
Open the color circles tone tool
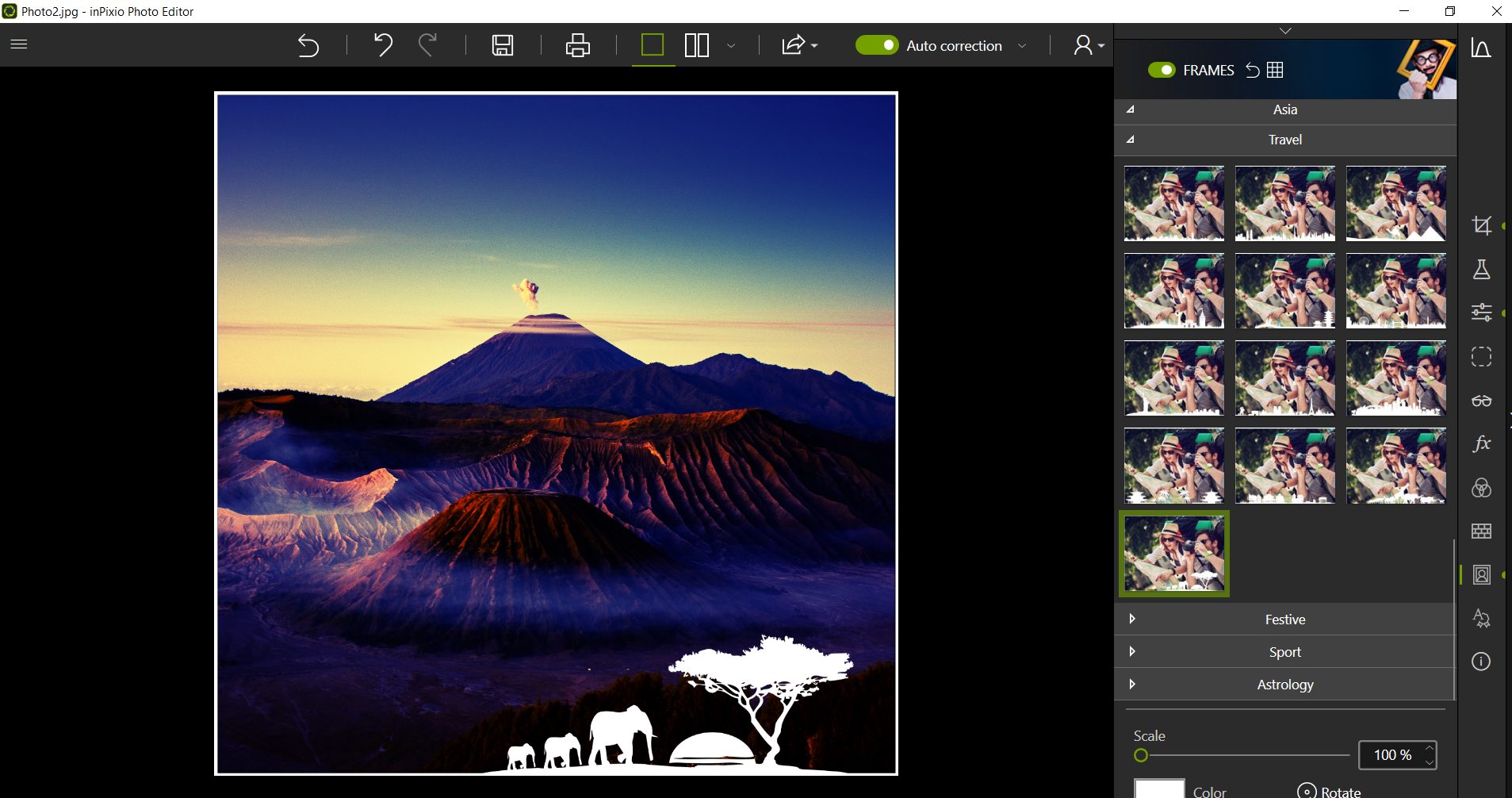[1481, 488]
